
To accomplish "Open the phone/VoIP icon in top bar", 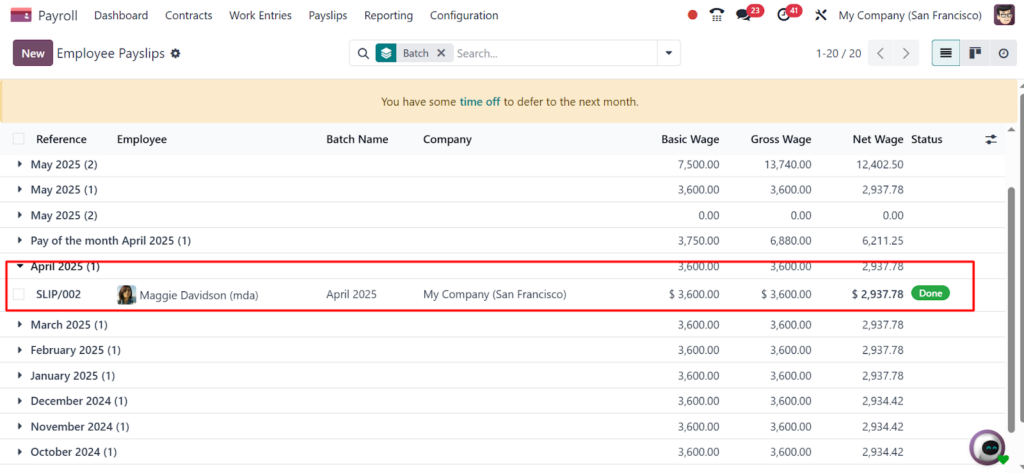I will pos(716,15).
